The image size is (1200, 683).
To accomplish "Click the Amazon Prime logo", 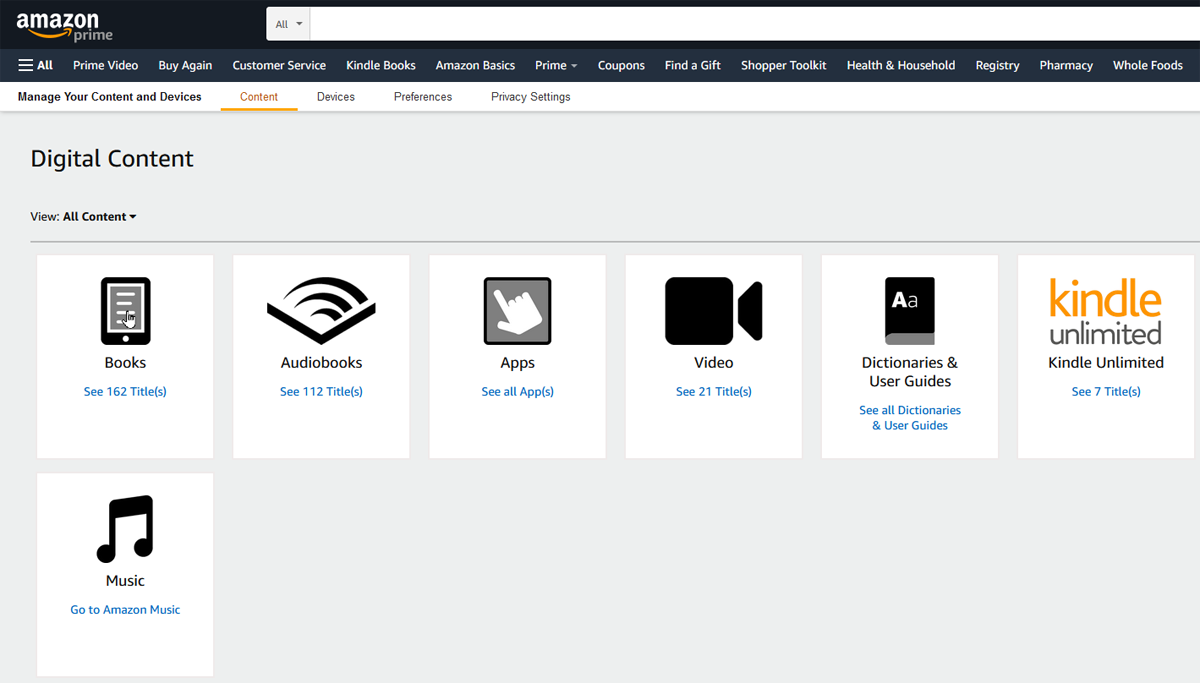I will coord(64,23).
